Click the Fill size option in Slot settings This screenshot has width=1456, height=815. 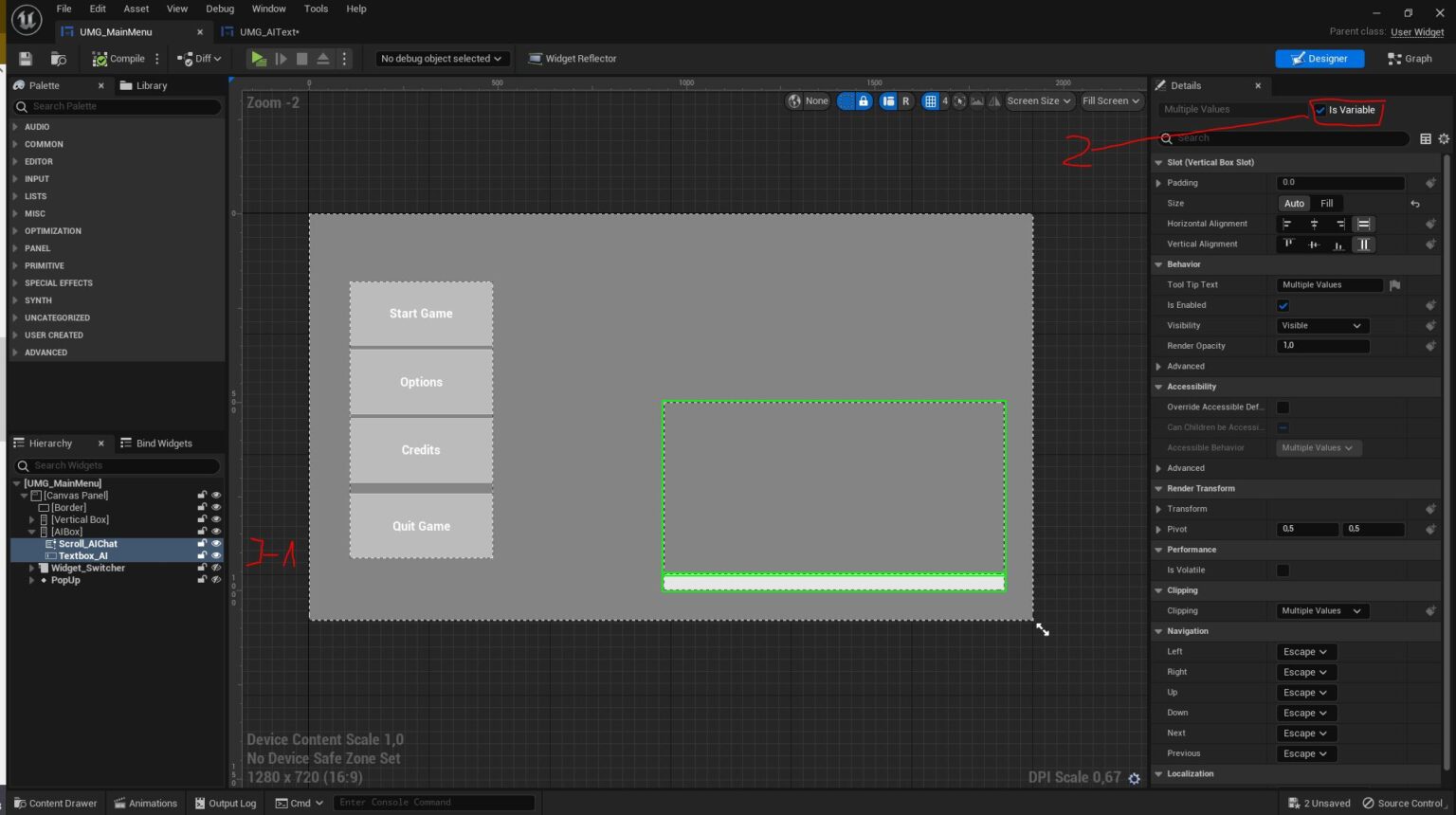tap(1326, 203)
